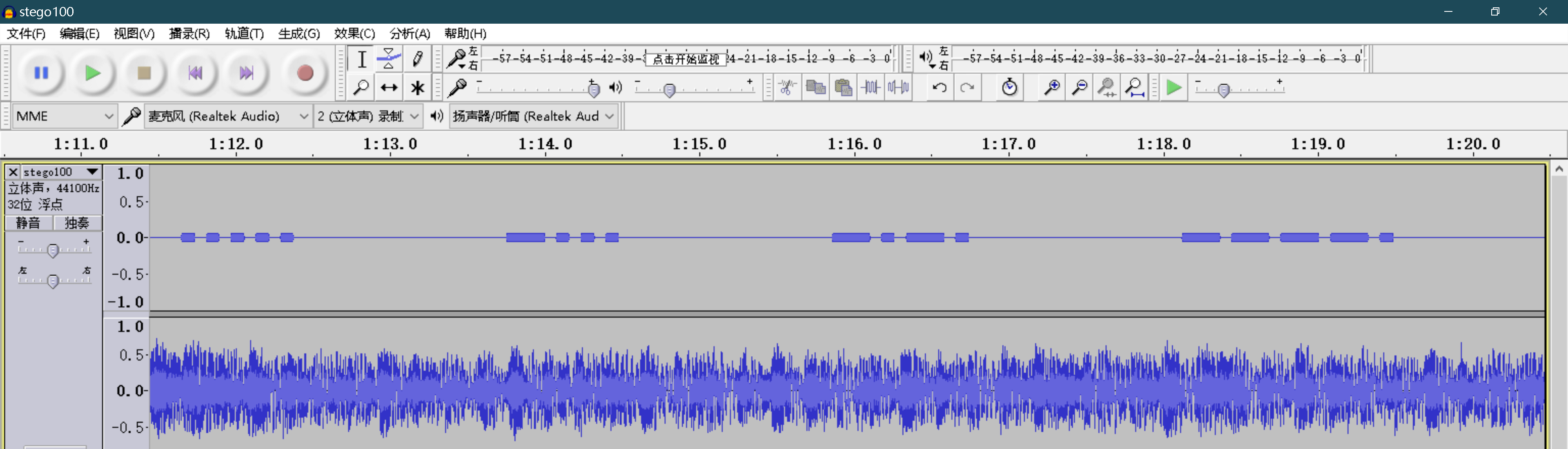Click the playback meter speaker icon
Screen dimensions: 1568x449
(x=927, y=58)
